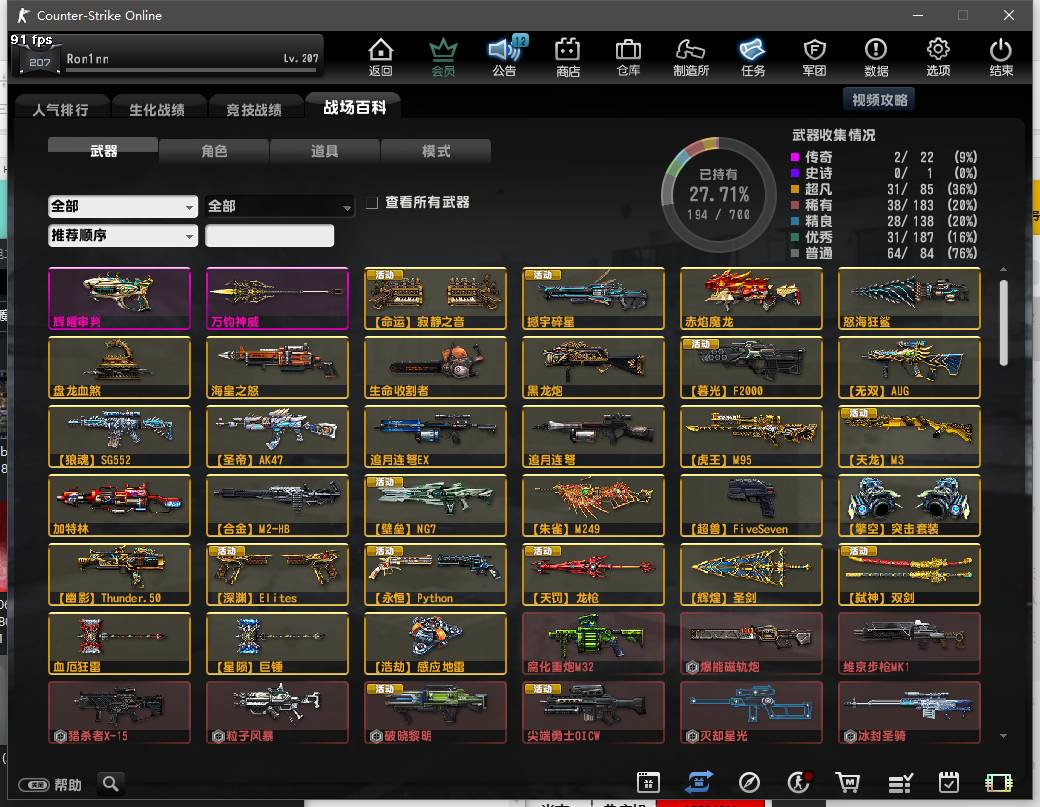Click the 帮助 help button

(50, 784)
